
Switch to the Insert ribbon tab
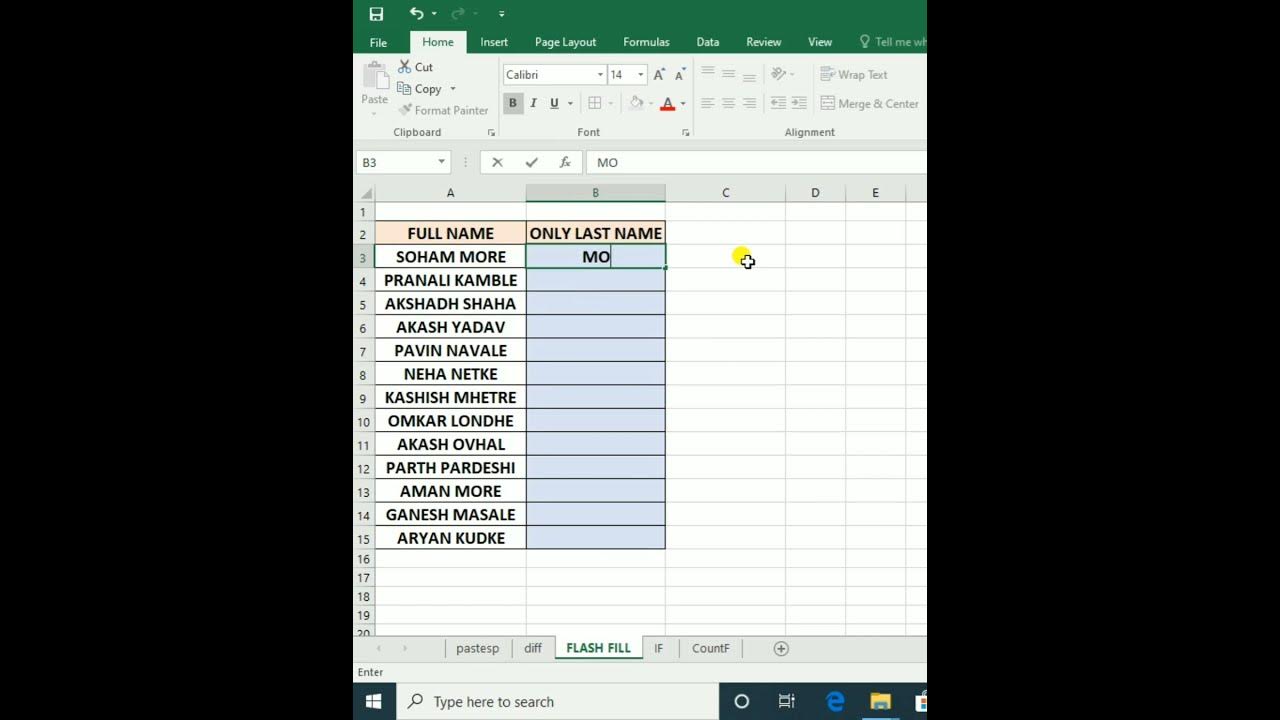coord(494,42)
